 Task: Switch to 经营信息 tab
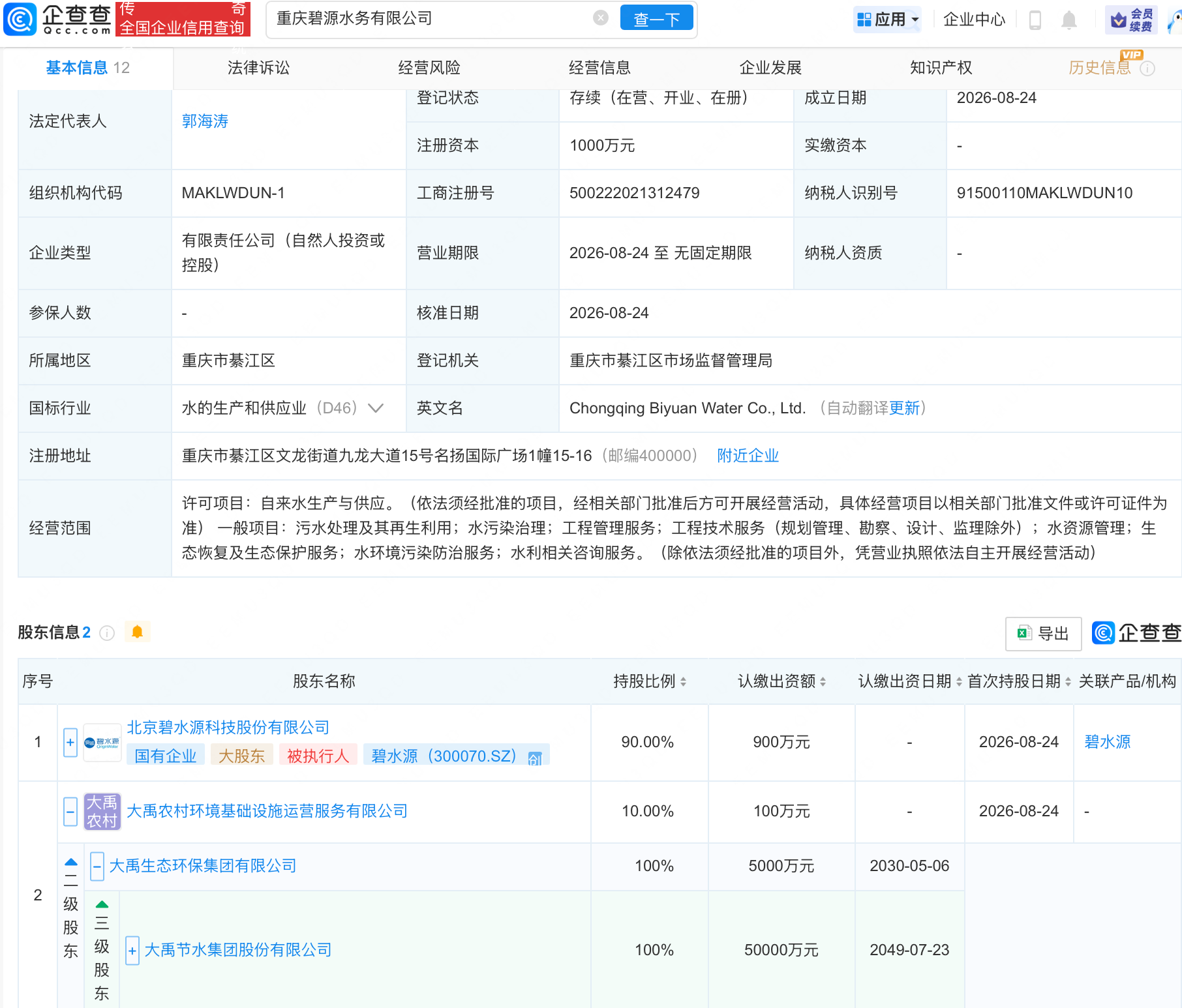point(599,68)
